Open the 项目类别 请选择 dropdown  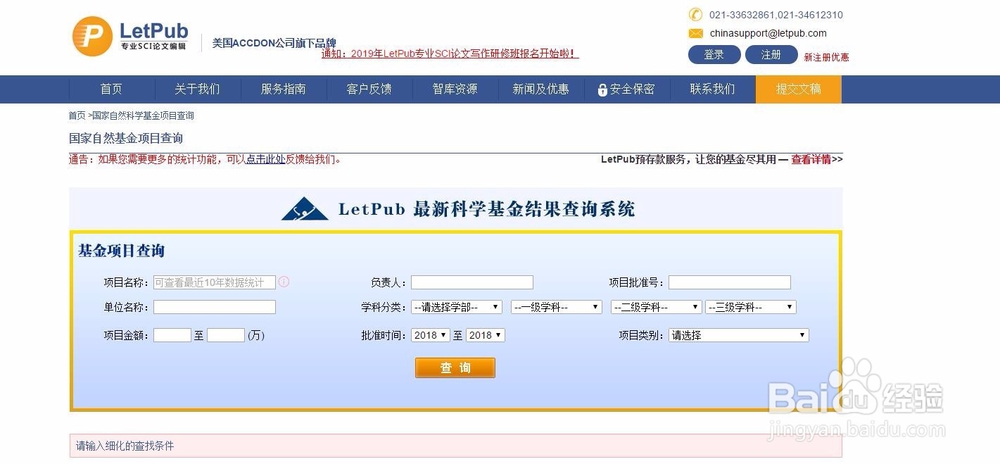[x=739, y=335]
